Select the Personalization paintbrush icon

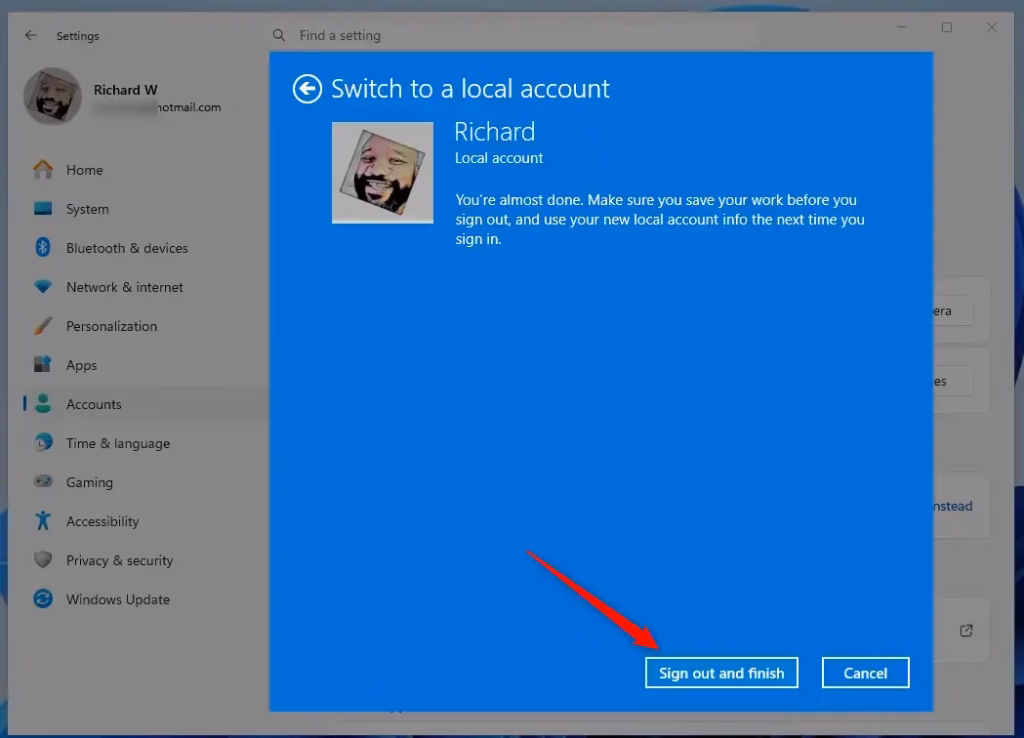43,326
